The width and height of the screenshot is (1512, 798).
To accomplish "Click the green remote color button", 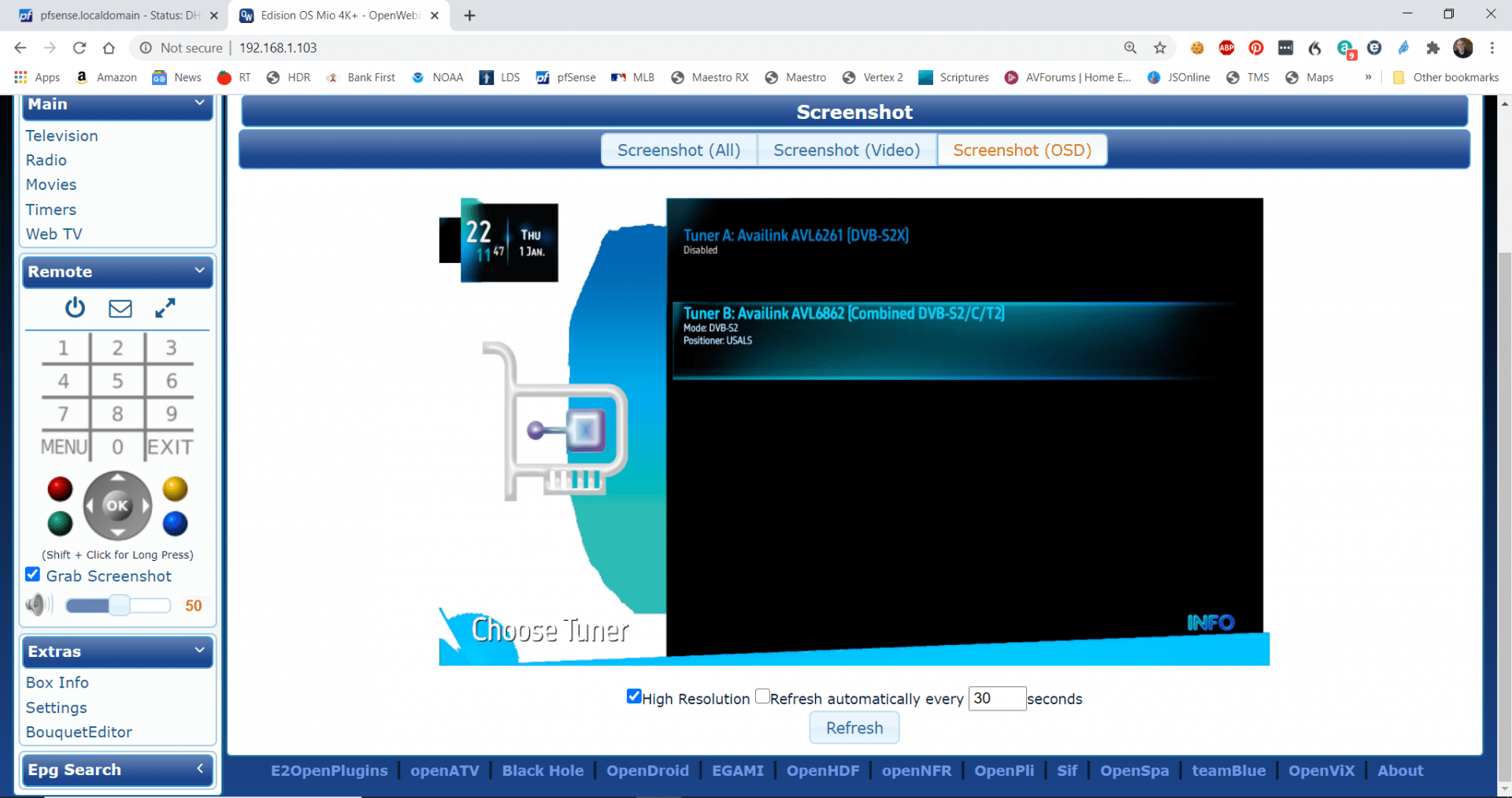I will 60,523.
